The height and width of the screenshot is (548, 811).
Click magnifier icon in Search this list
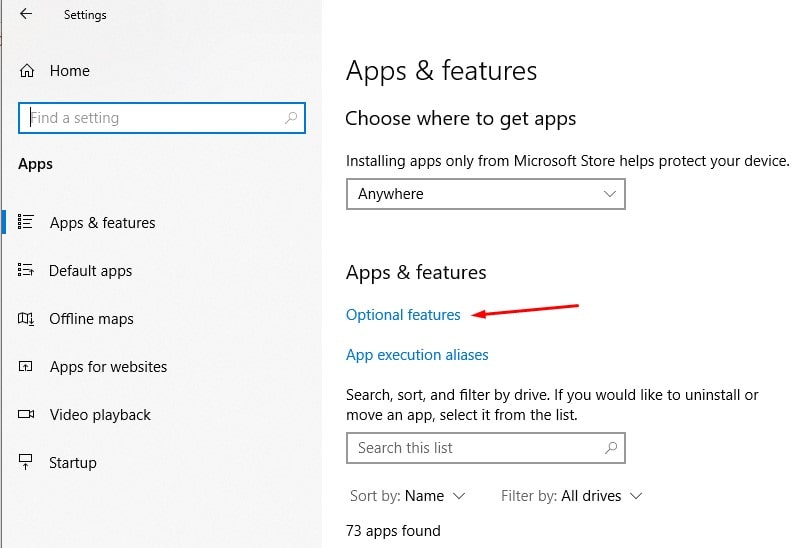(611, 448)
